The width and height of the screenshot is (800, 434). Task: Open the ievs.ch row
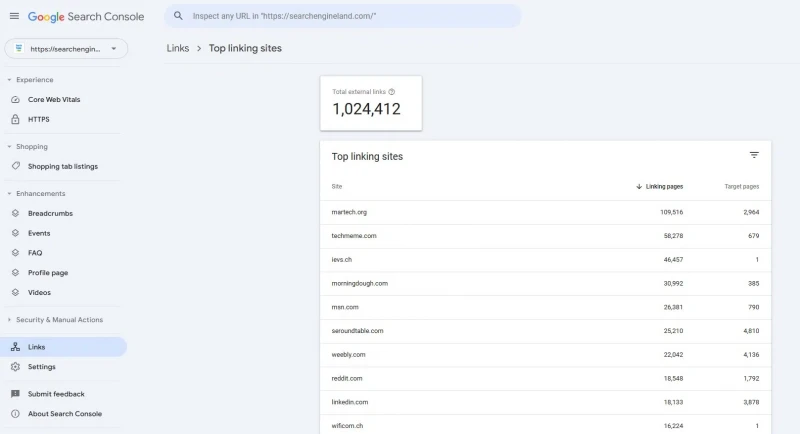[x=545, y=260]
